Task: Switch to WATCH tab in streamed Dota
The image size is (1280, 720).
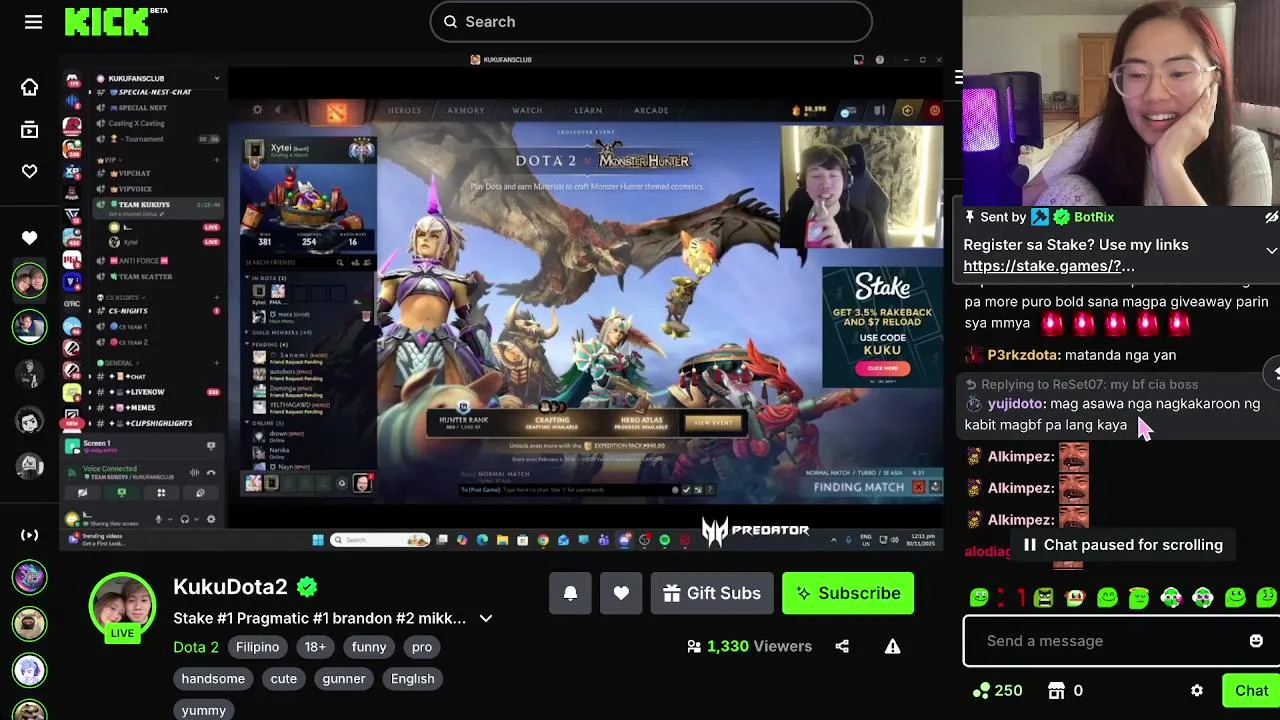Action: pos(527,111)
